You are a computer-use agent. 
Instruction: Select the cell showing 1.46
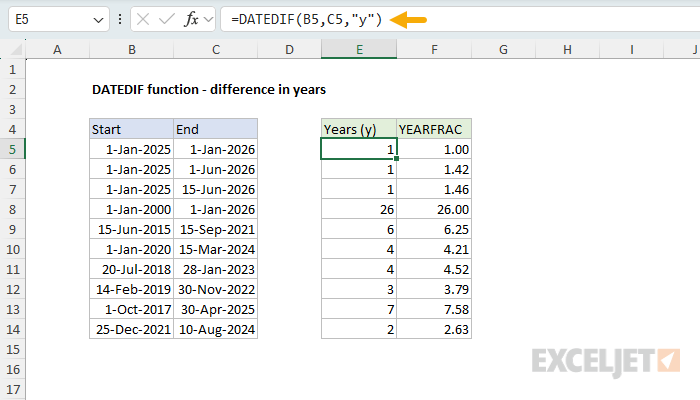tap(434, 189)
